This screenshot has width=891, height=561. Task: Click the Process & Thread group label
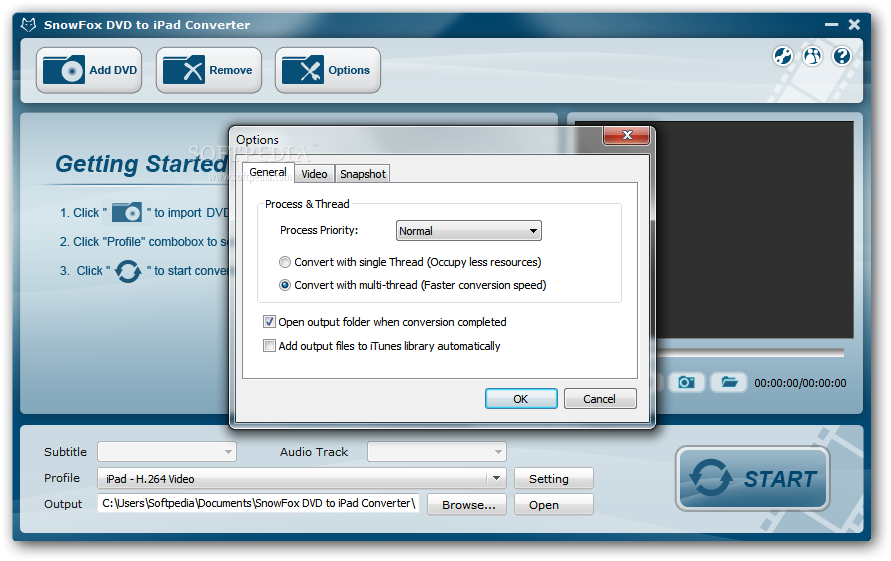(307, 204)
